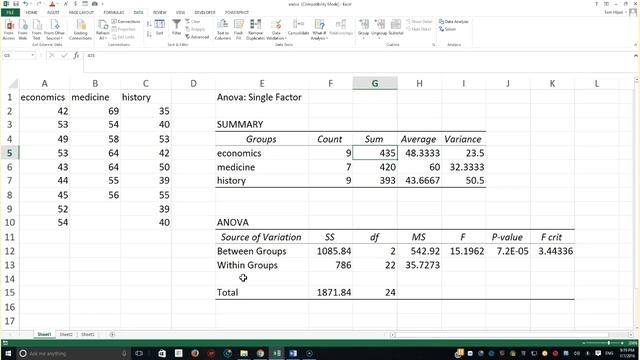640x360 pixels.
Task: Select cell with Sum value 435
Action: click(375, 153)
